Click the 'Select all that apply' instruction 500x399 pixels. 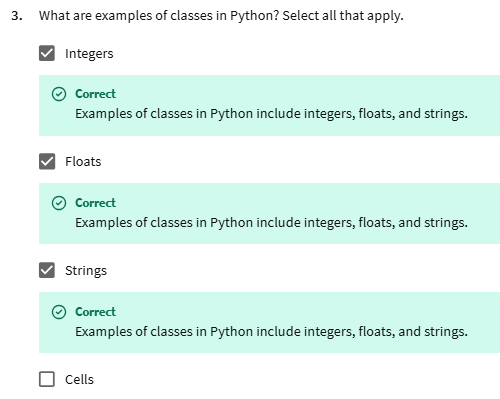point(343,16)
